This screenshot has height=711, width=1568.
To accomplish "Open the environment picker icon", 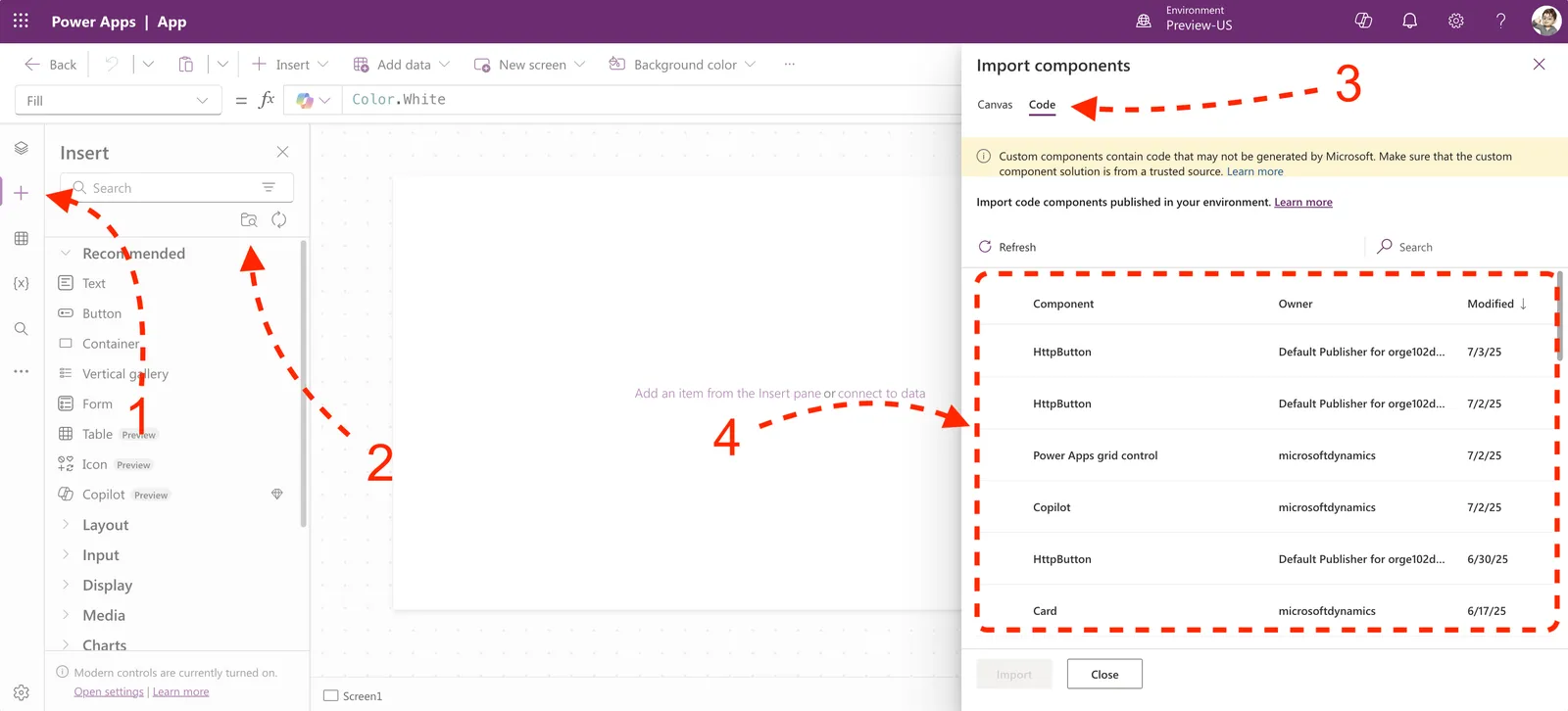I will [x=1143, y=21].
